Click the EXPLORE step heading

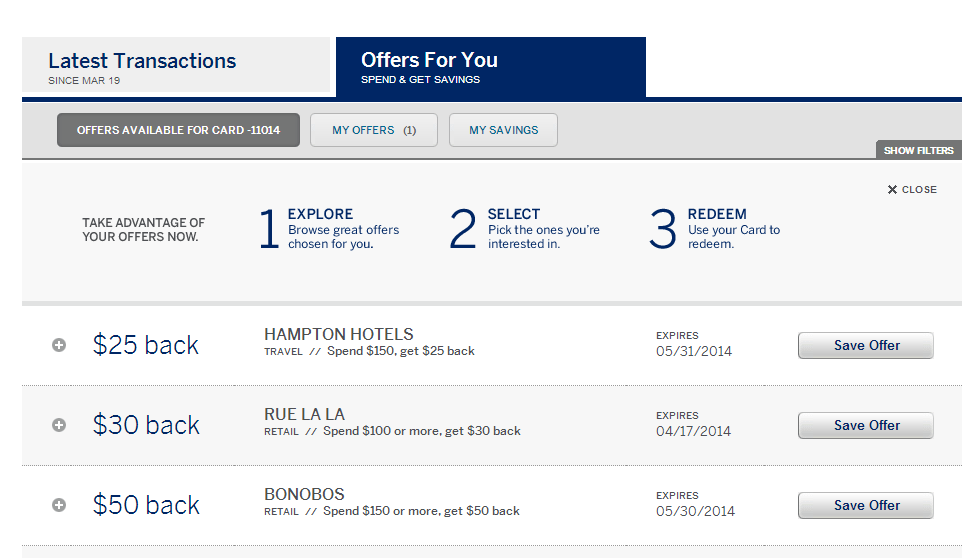click(x=320, y=214)
